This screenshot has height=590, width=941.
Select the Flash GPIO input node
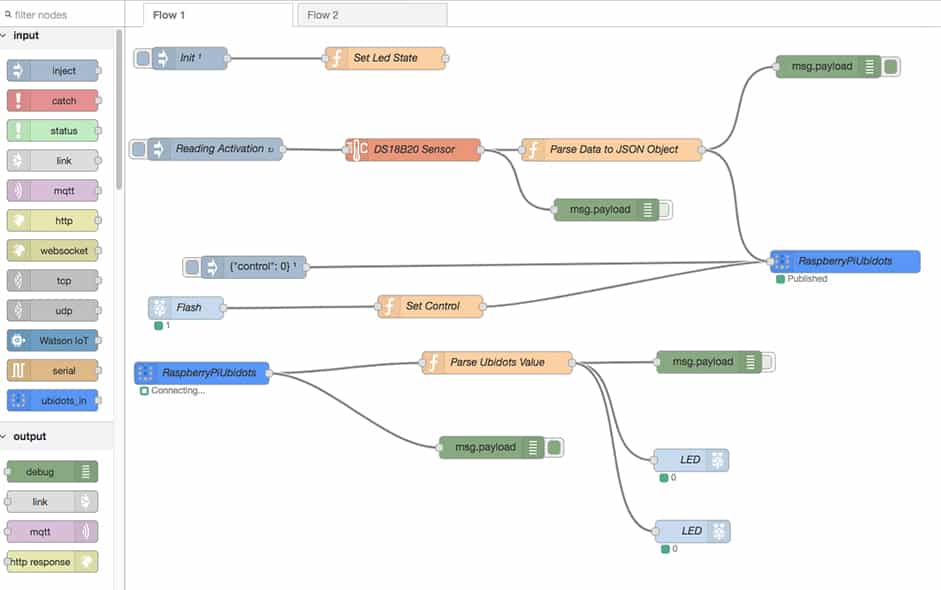[186, 308]
